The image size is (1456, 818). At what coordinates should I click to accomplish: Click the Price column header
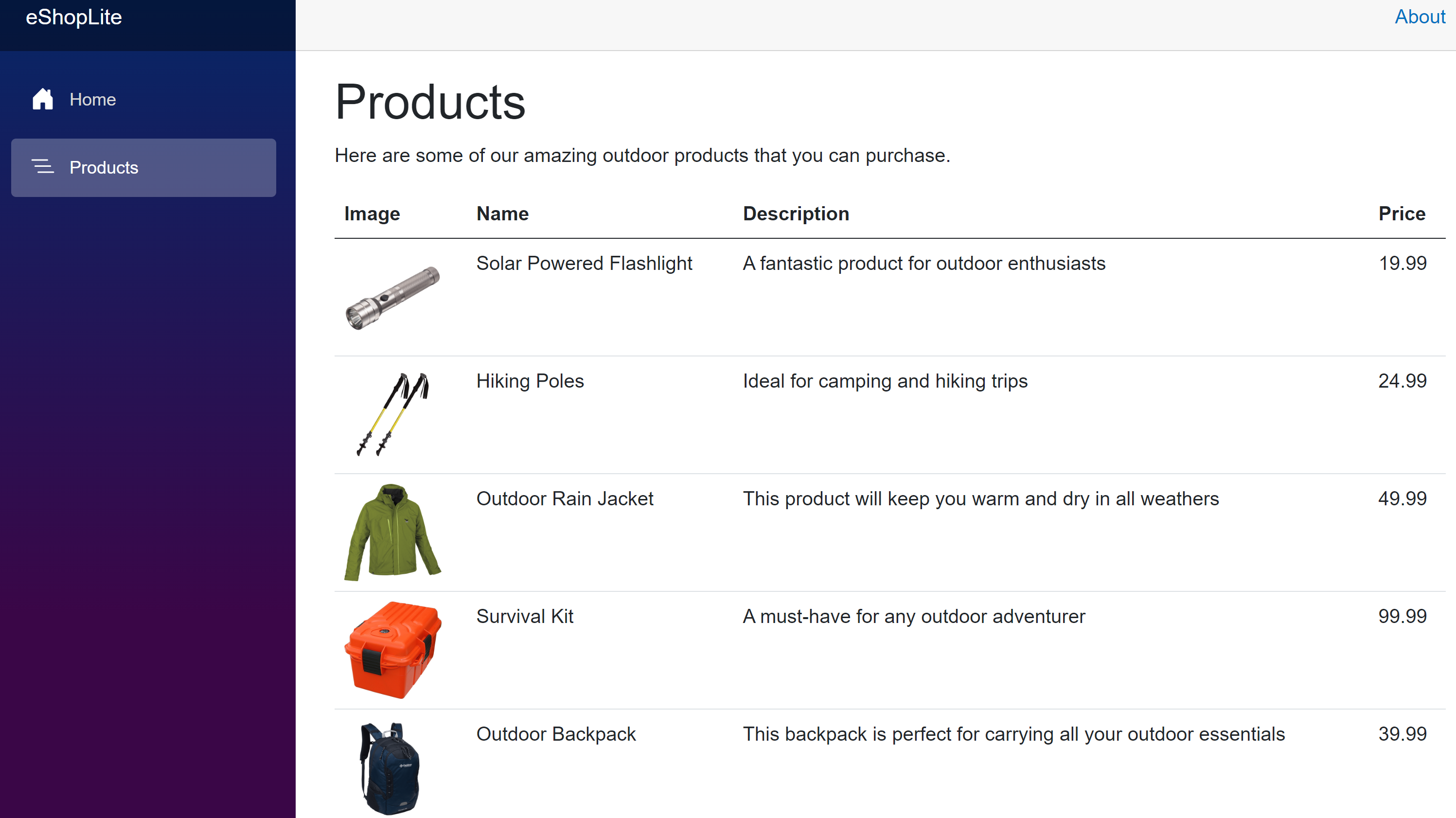tap(1402, 213)
